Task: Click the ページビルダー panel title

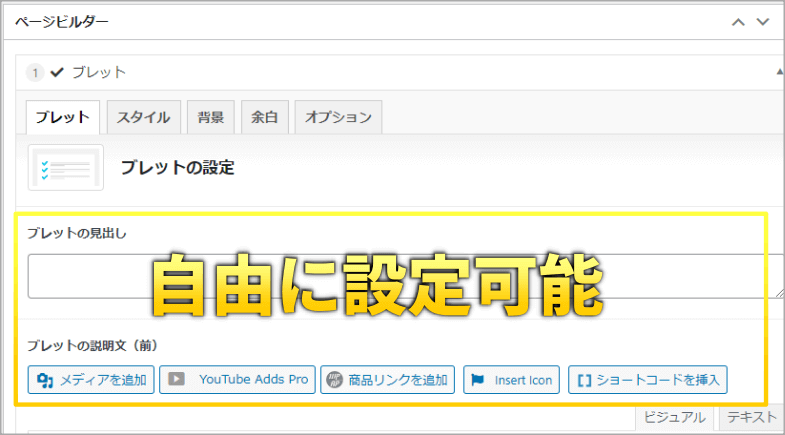Action: point(62,22)
